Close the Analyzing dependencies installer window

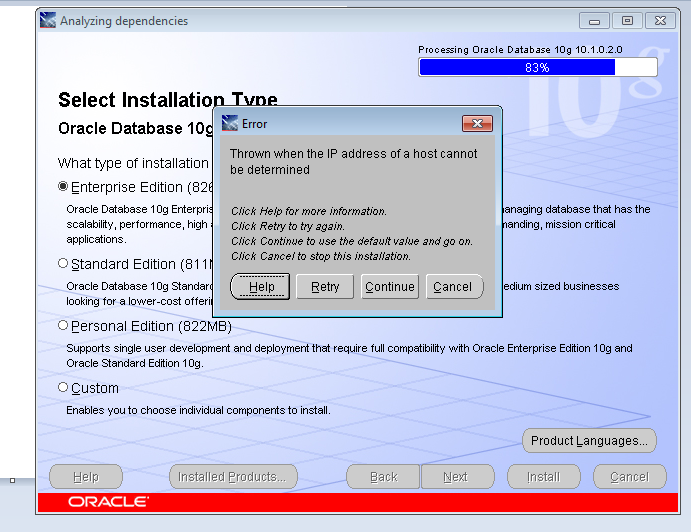660,20
